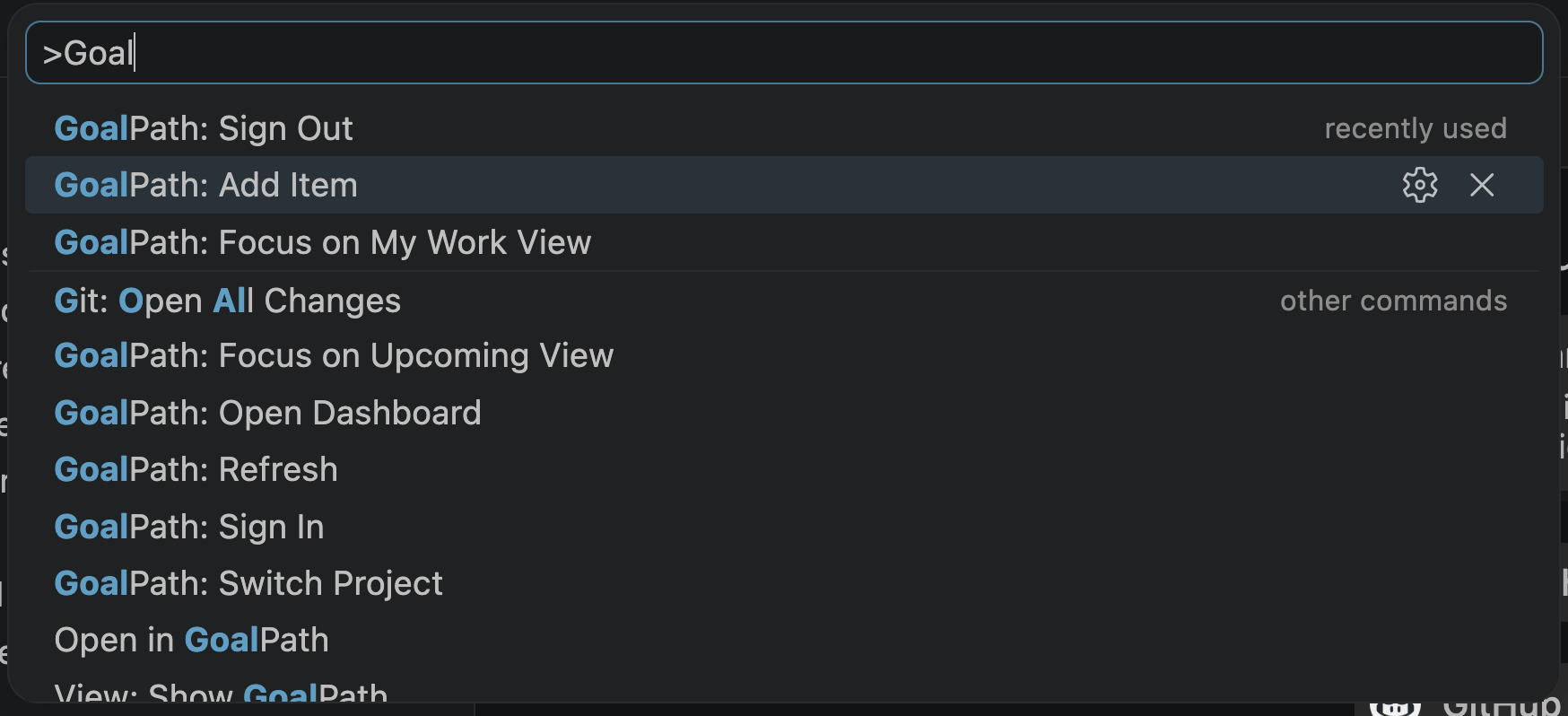Execute the Git: Open All Changes command

click(x=227, y=301)
